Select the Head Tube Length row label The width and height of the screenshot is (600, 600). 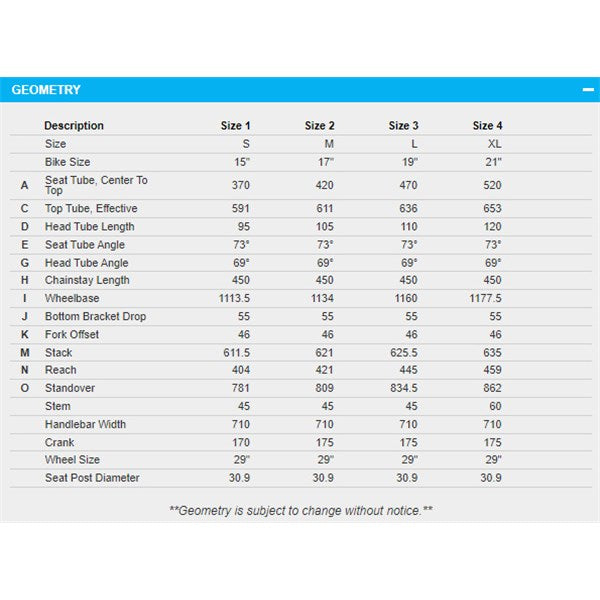click(x=89, y=227)
